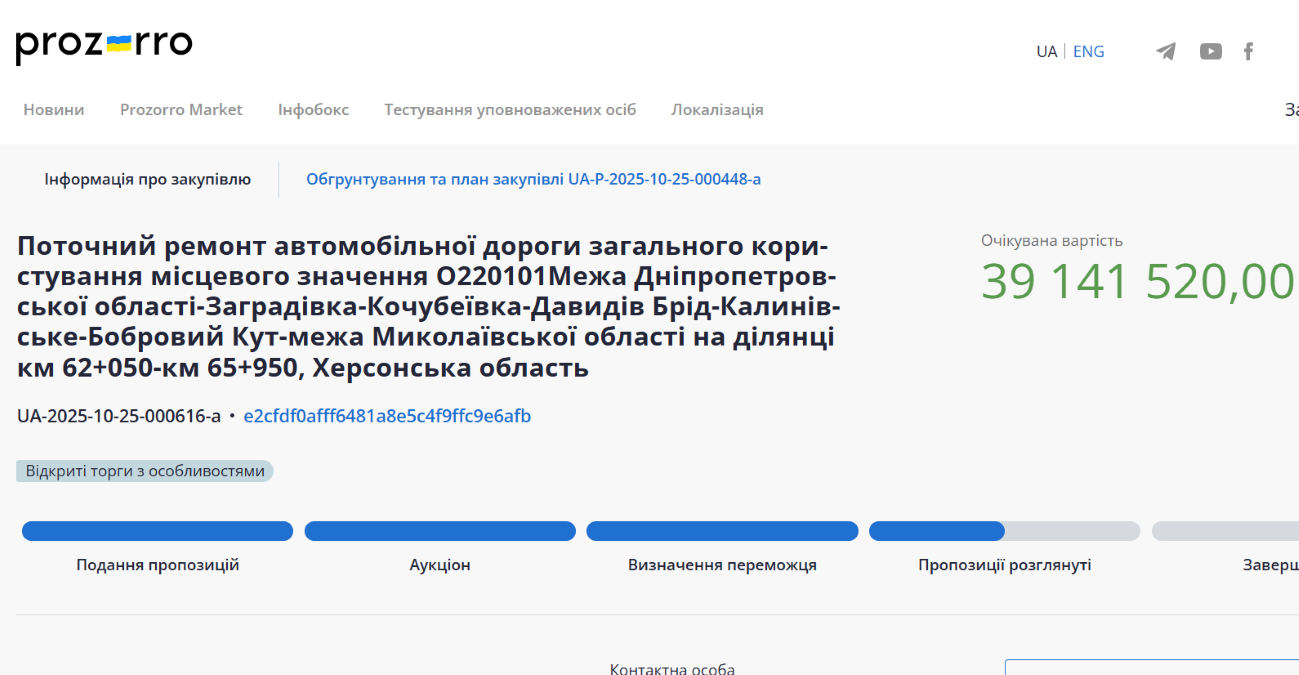
Task: Open the Prozorro Telegram channel icon
Action: (1166, 51)
